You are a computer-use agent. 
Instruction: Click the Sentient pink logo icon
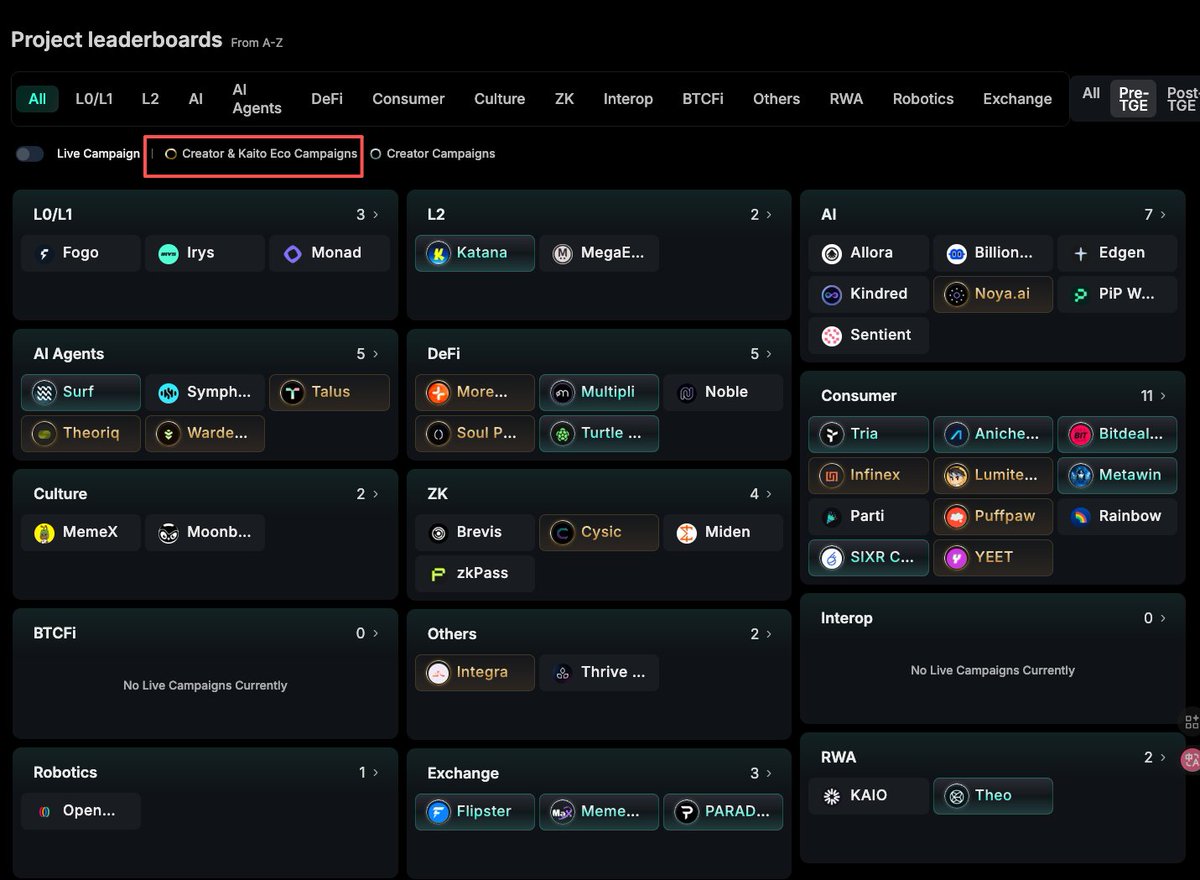point(832,336)
